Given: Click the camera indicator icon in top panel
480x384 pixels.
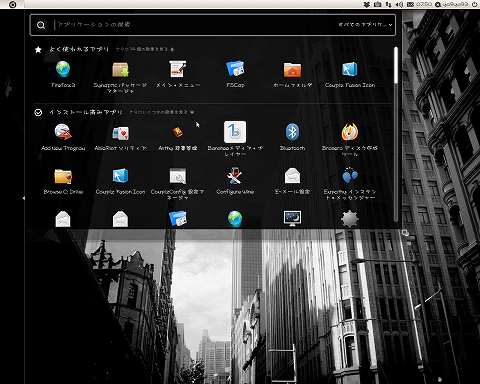Looking at the screenshot, I should point(378,4).
